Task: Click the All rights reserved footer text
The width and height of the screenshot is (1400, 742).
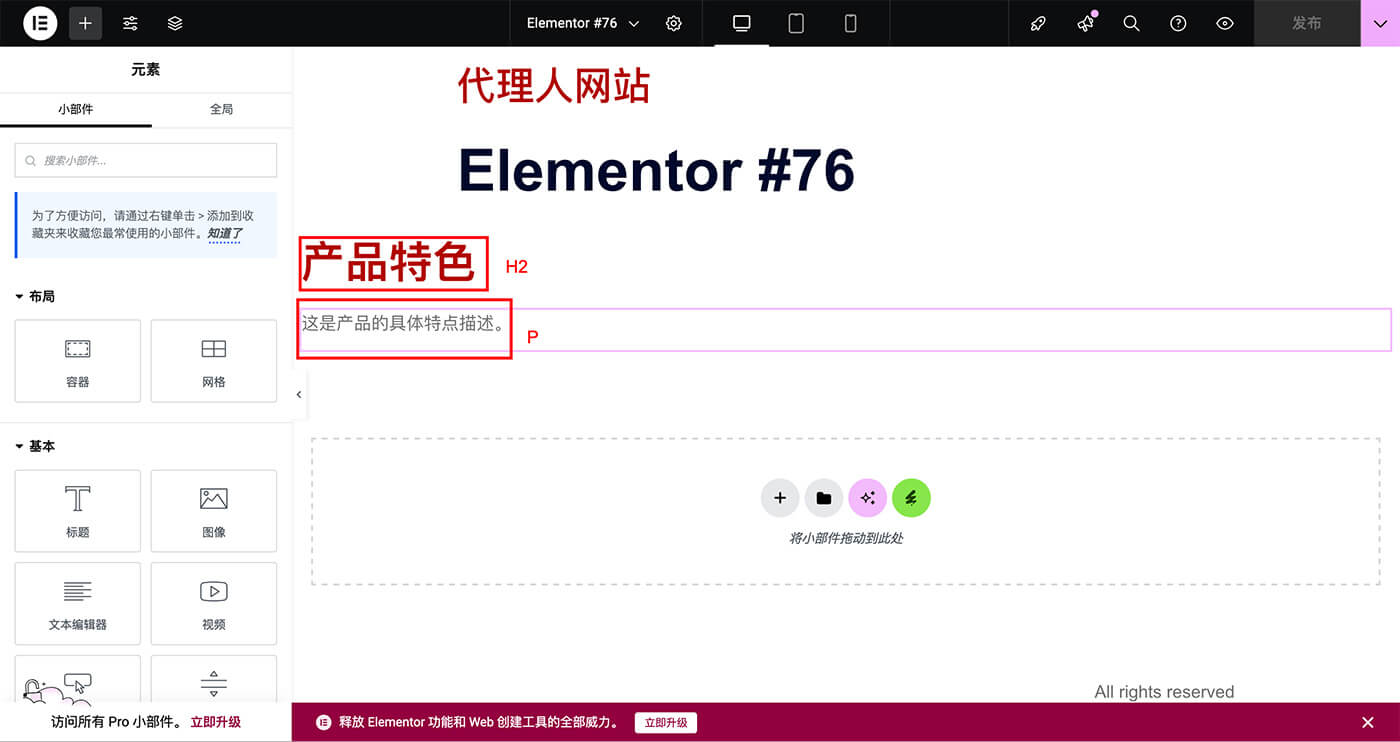Action: pyautogui.click(x=1164, y=692)
